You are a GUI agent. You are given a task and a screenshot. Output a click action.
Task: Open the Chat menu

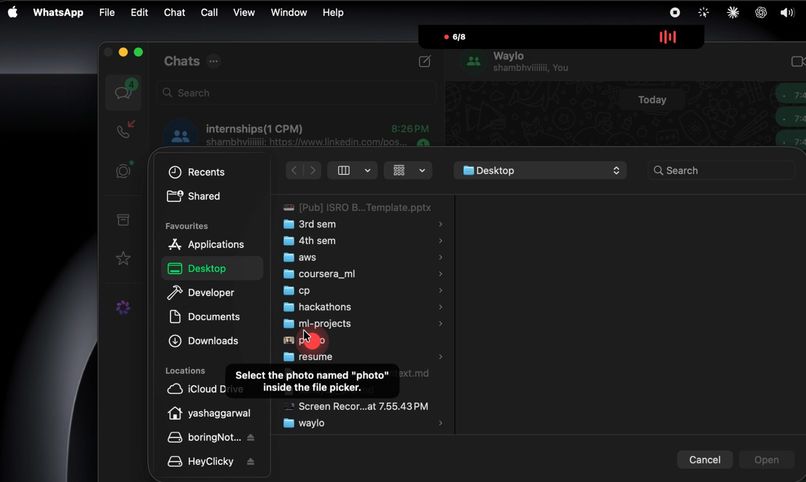pyautogui.click(x=174, y=12)
